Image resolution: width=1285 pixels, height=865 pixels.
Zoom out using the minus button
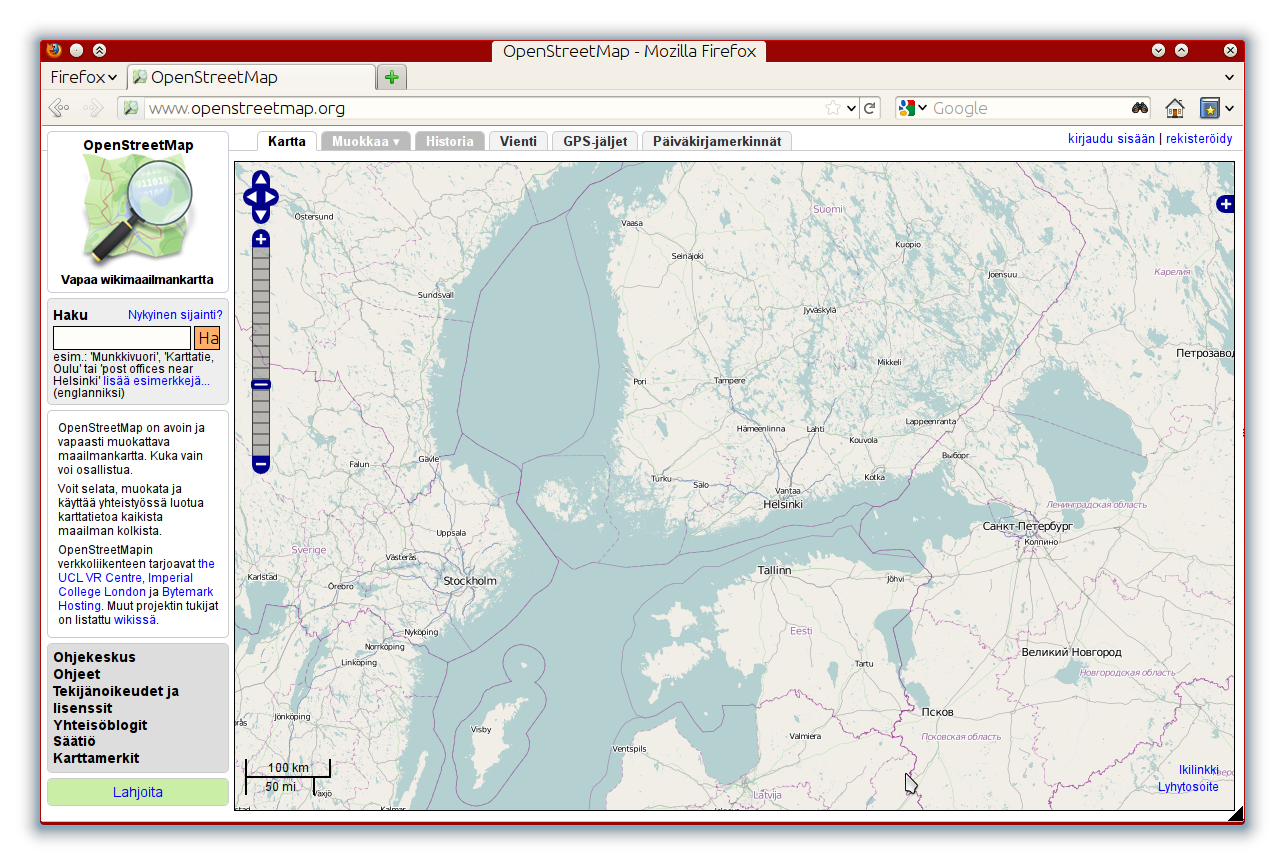tap(261, 464)
